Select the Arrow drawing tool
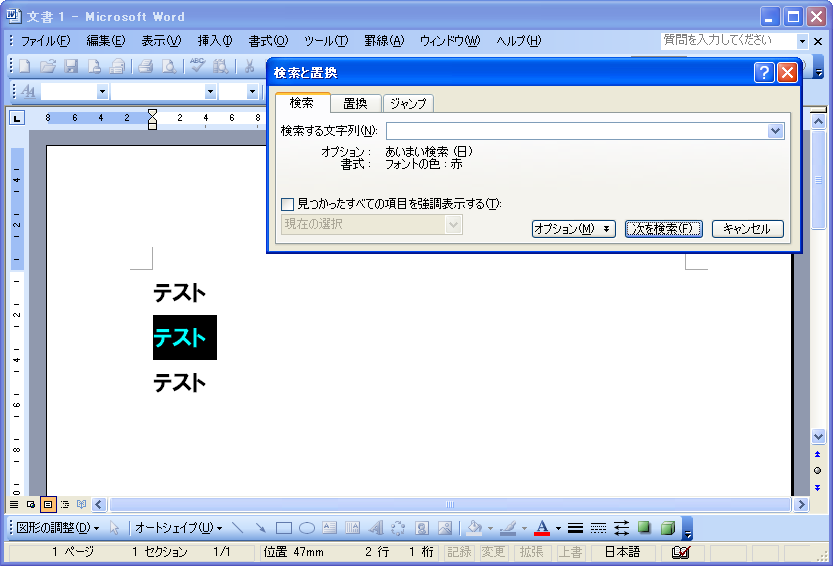The image size is (833, 566). pos(261,528)
